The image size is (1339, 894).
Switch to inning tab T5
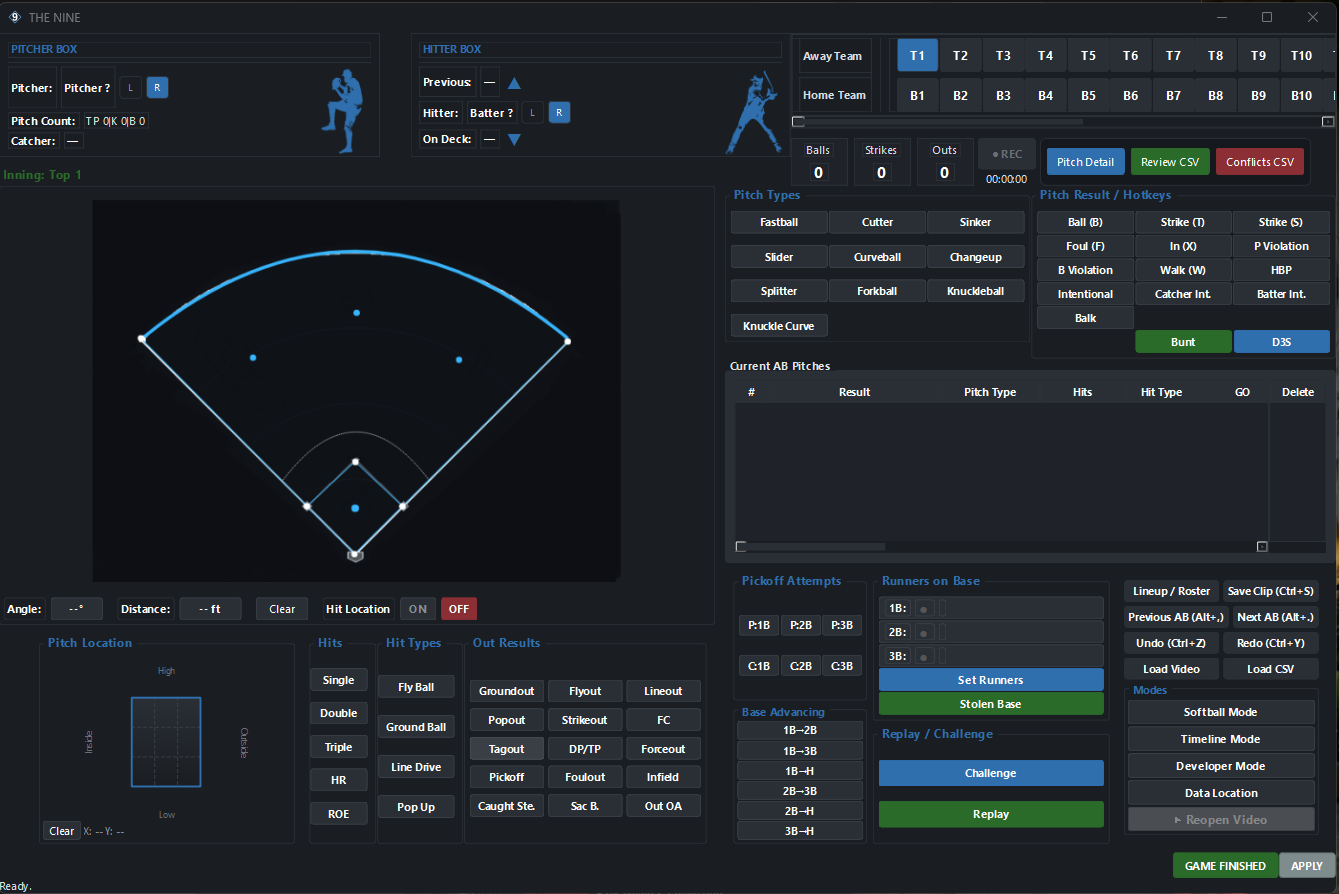(1088, 55)
